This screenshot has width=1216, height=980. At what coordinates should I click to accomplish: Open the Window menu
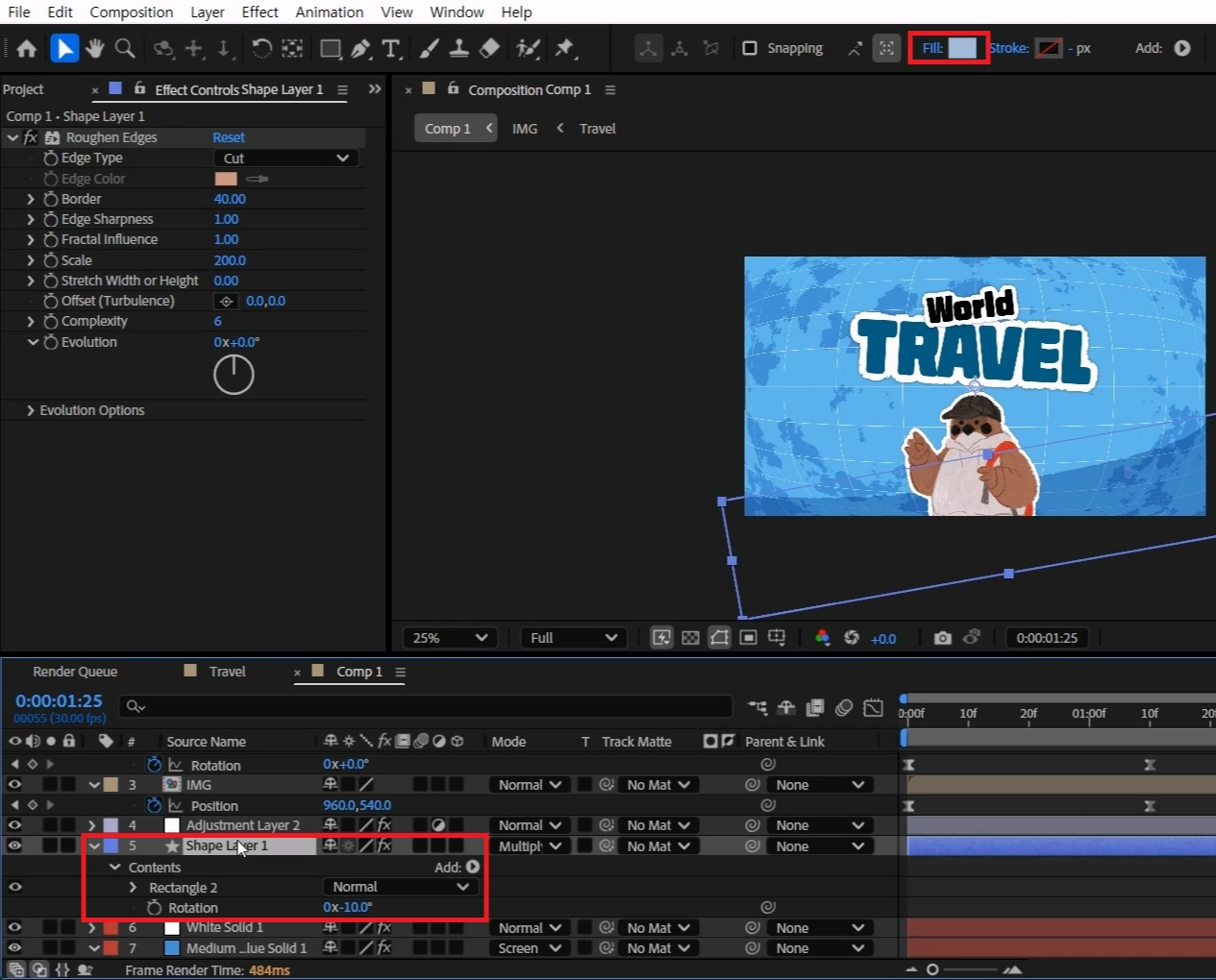(x=457, y=12)
